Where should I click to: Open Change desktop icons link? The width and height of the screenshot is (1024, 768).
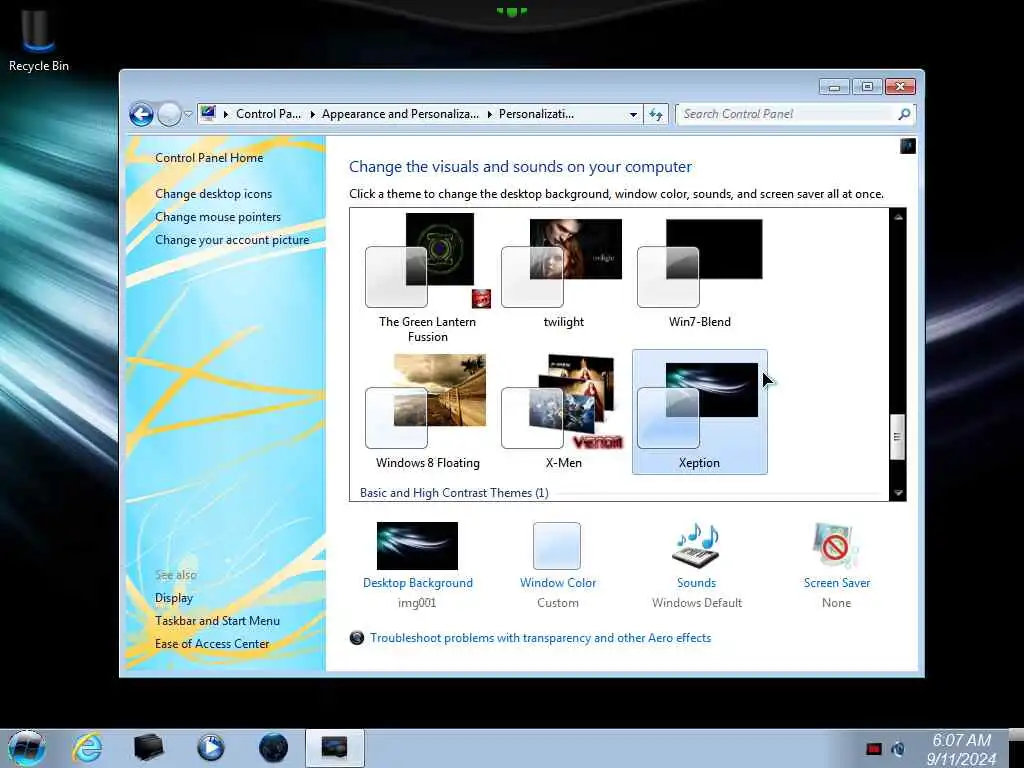214,194
